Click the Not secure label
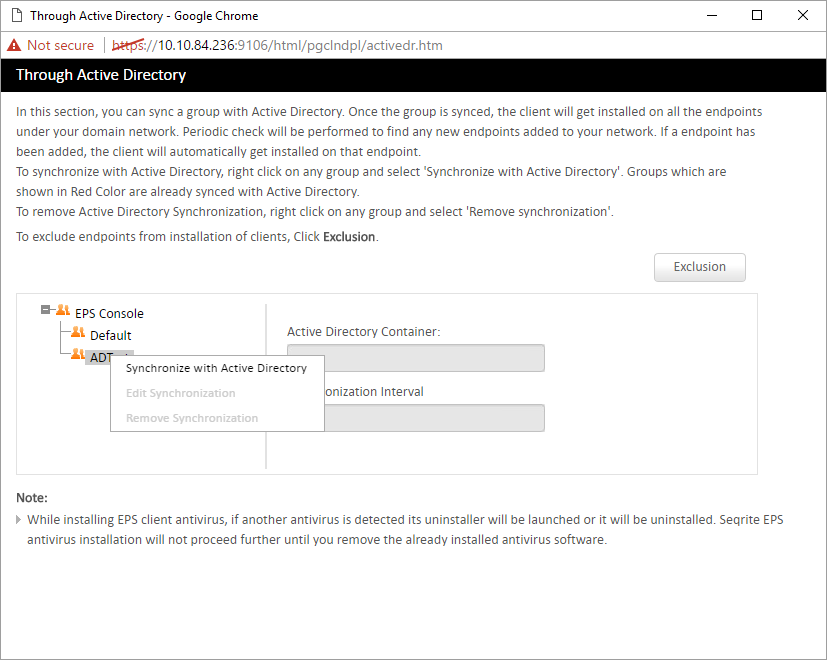 coord(61,45)
